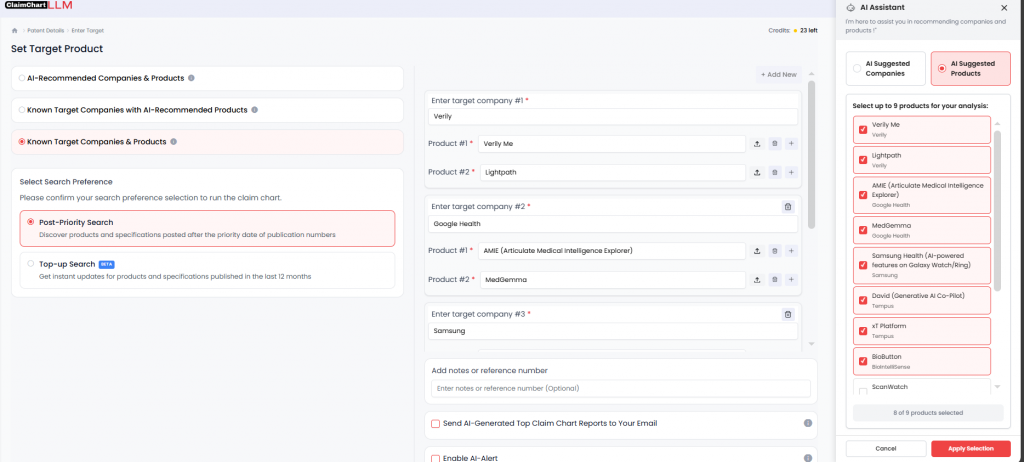Image resolution: width=1024 pixels, height=462 pixels.
Task: Delete the Google Health target company
Action: pos(788,207)
